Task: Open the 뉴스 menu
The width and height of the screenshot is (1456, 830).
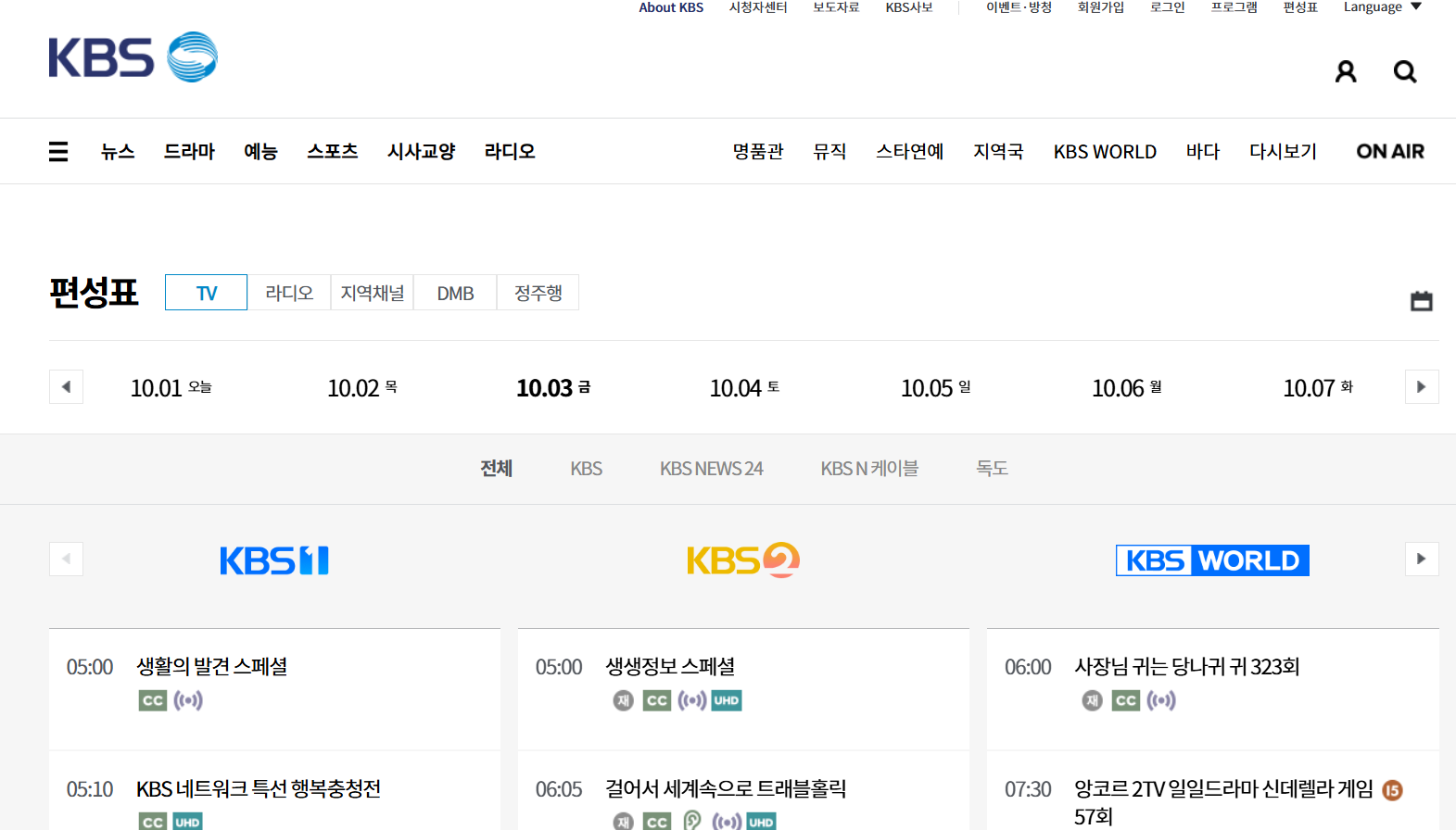Action: coord(118,151)
